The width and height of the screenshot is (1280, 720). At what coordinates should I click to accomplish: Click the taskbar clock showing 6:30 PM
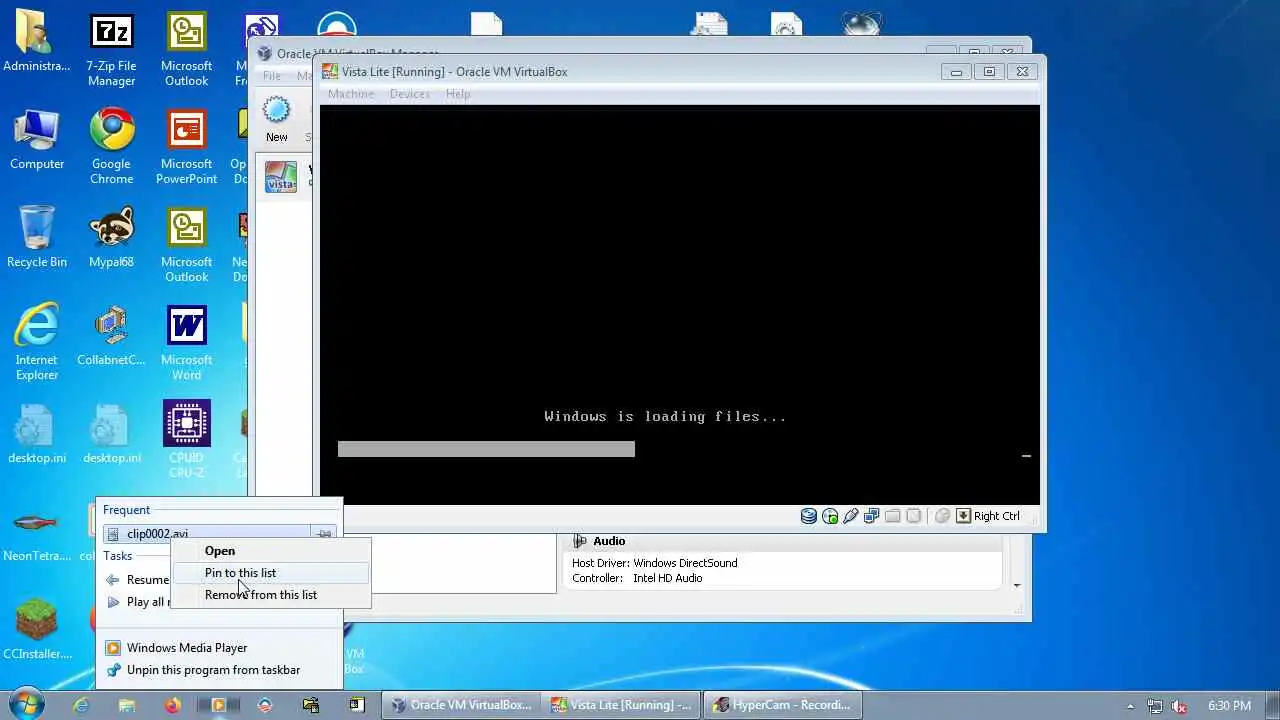tap(1229, 705)
